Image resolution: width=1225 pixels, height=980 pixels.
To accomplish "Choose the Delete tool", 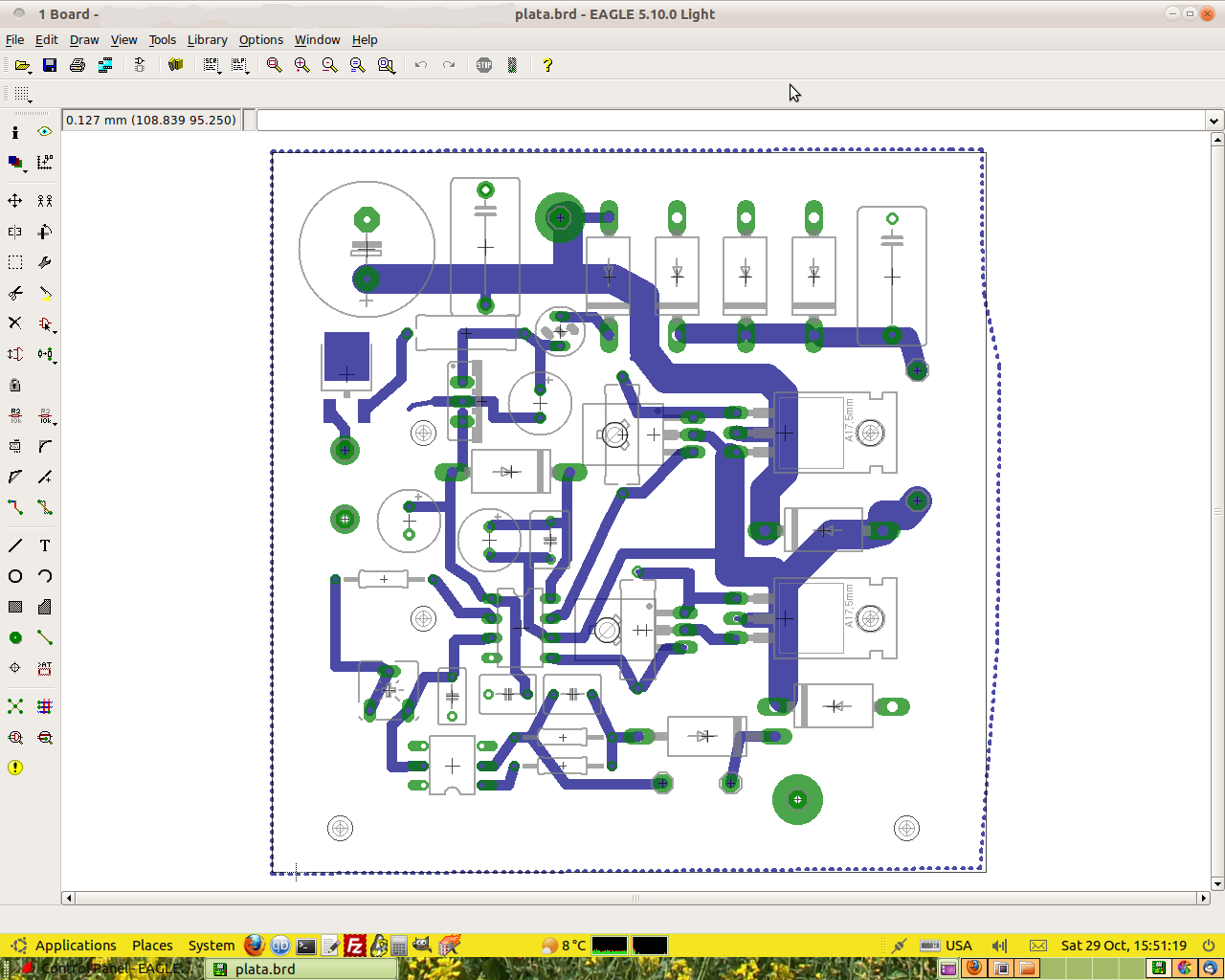I will (15, 323).
